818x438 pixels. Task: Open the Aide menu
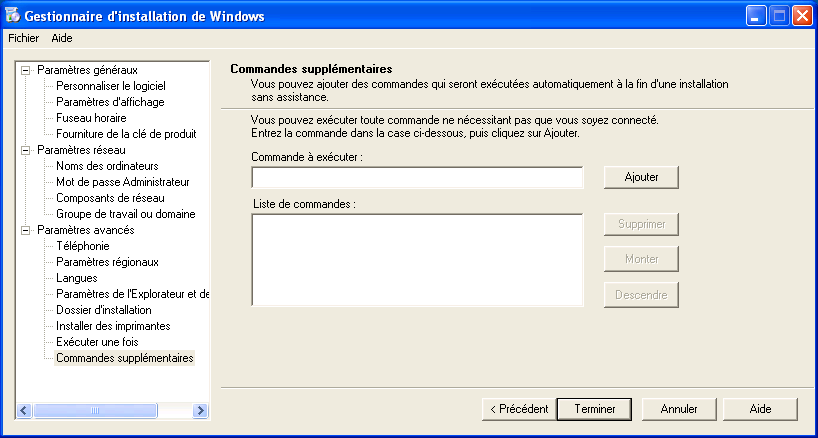62,38
